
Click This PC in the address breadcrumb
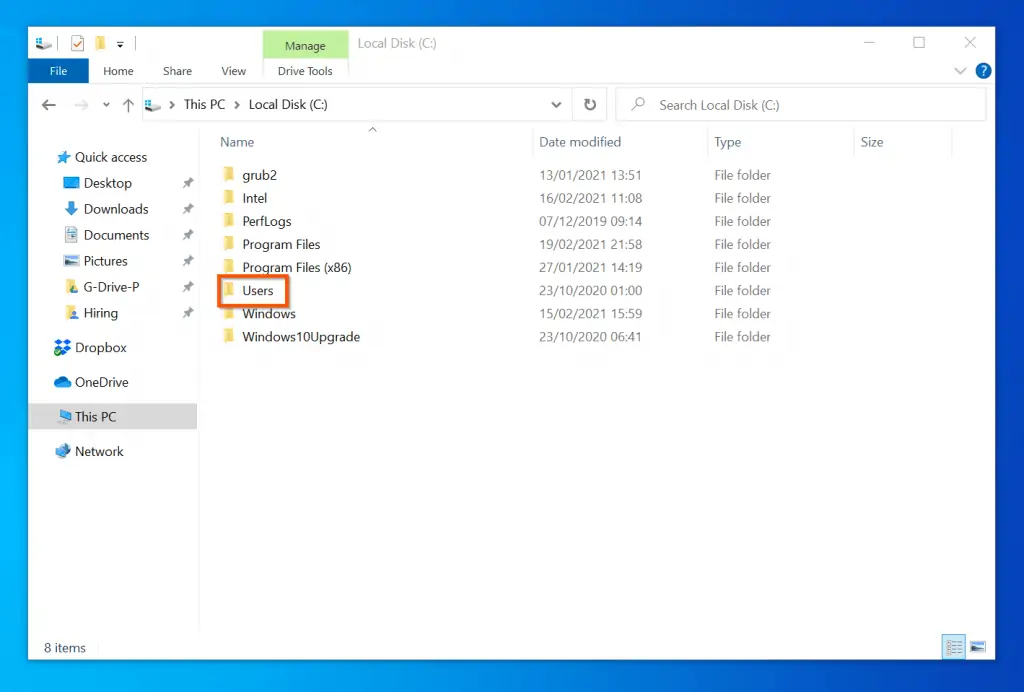pos(204,104)
